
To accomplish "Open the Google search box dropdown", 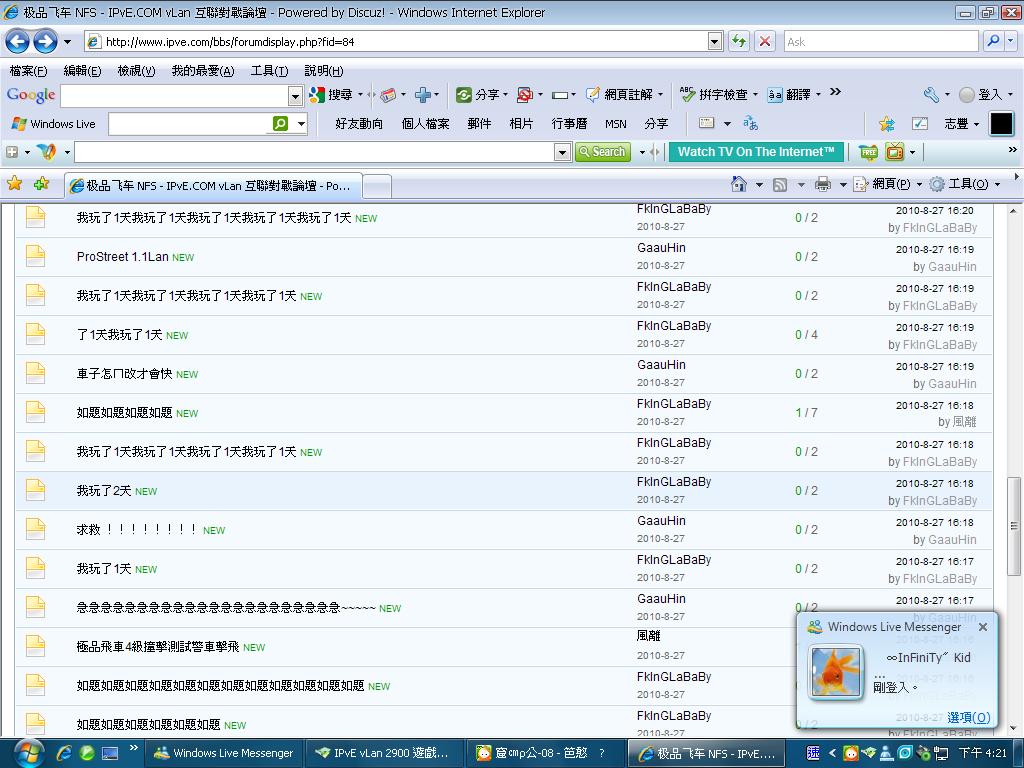I will tap(295, 96).
